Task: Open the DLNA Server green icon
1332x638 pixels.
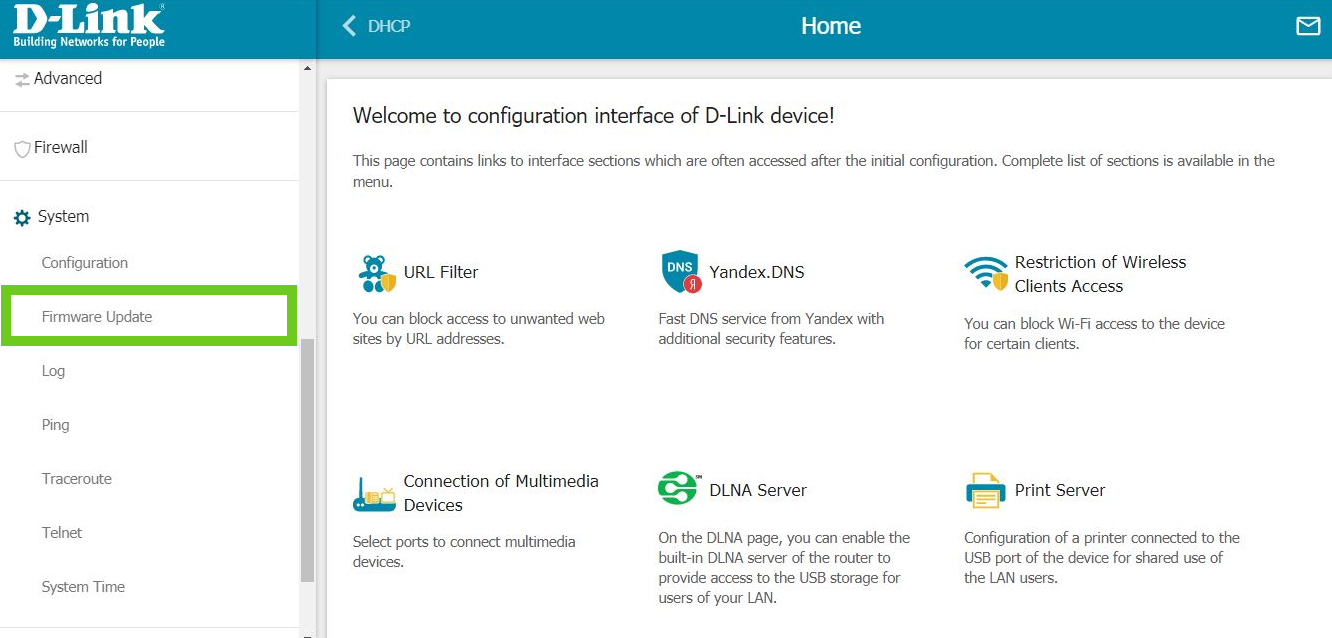Action: click(678, 490)
